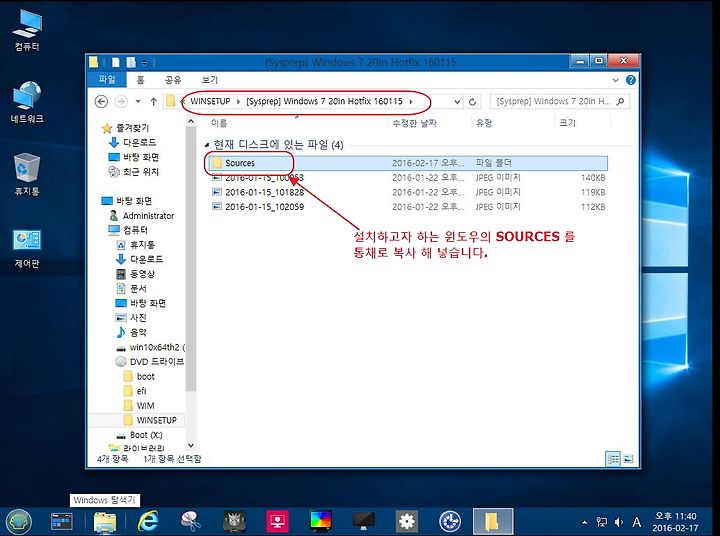Click the search box input field
This screenshot has width=720, height=536.
click(x=553, y=102)
